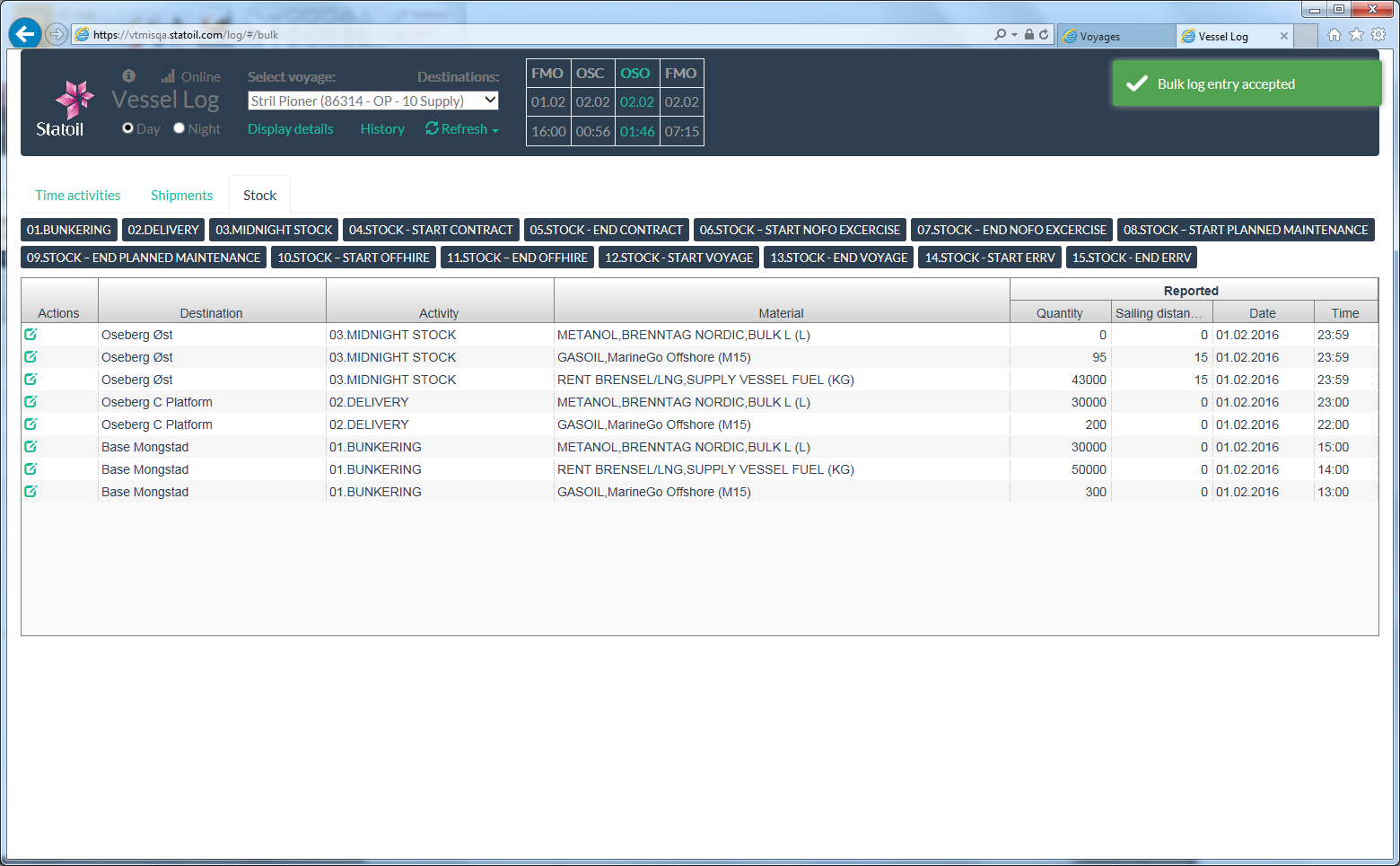Select the Day radio button
The width and height of the screenshot is (1400, 866).
127,128
